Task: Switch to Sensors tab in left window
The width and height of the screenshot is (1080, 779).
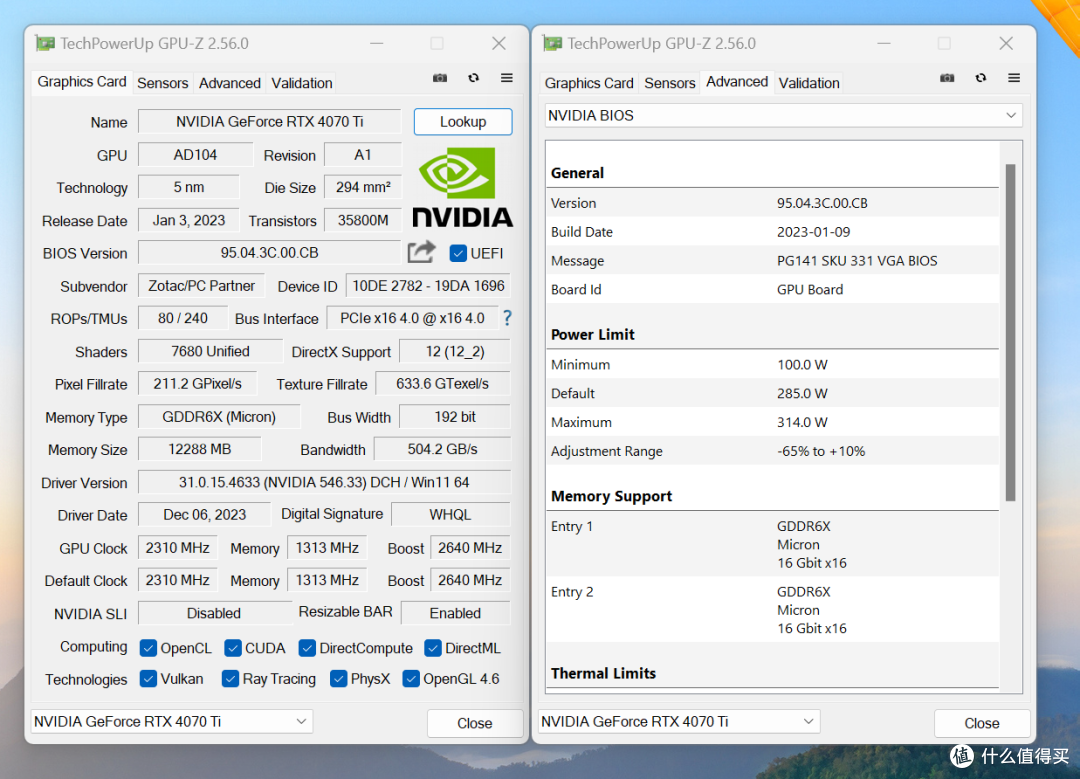Action: click(x=163, y=83)
